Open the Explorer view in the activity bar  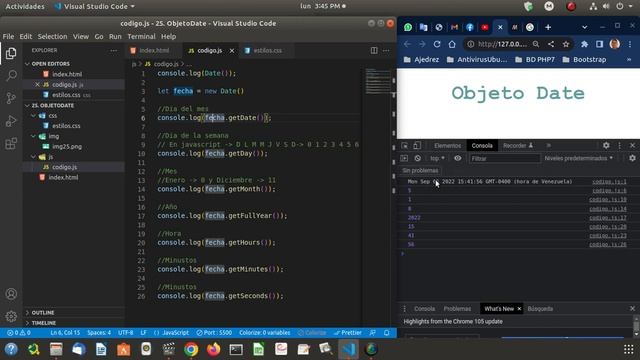click(x=11, y=53)
